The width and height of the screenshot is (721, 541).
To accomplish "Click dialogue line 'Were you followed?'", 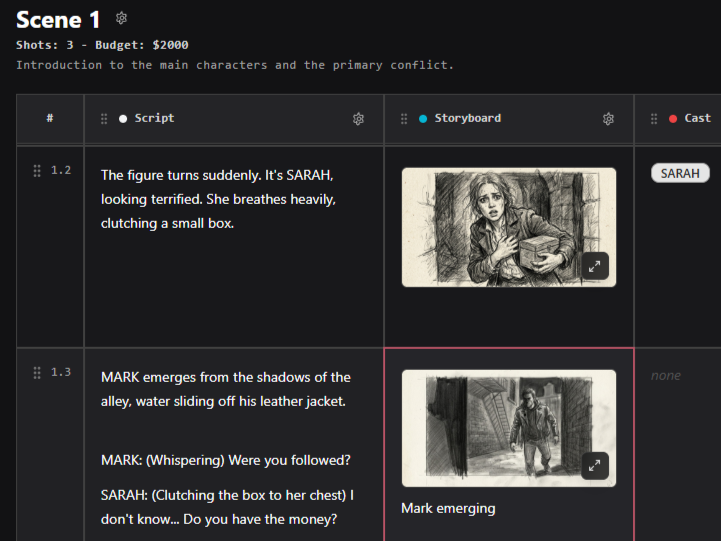I will click(x=226, y=460).
